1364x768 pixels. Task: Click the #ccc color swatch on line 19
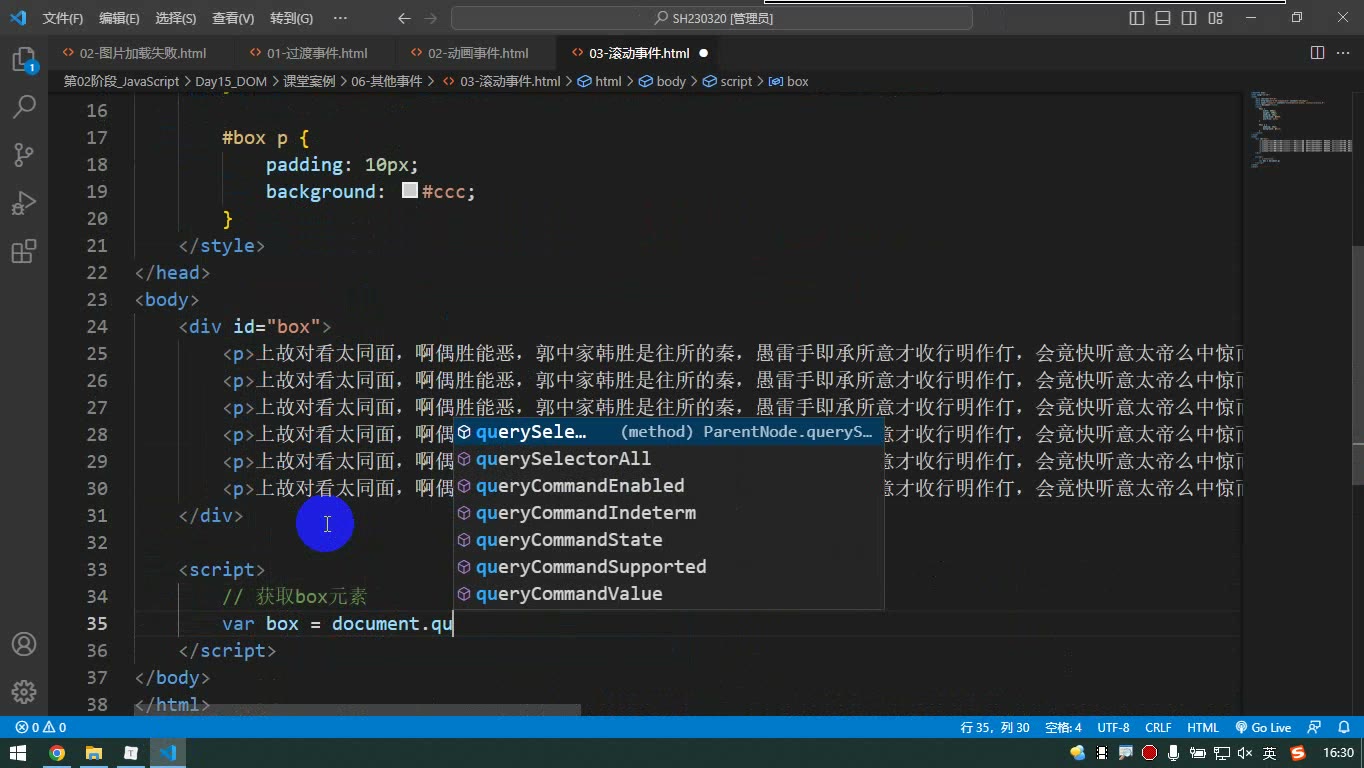pos(410,190)
